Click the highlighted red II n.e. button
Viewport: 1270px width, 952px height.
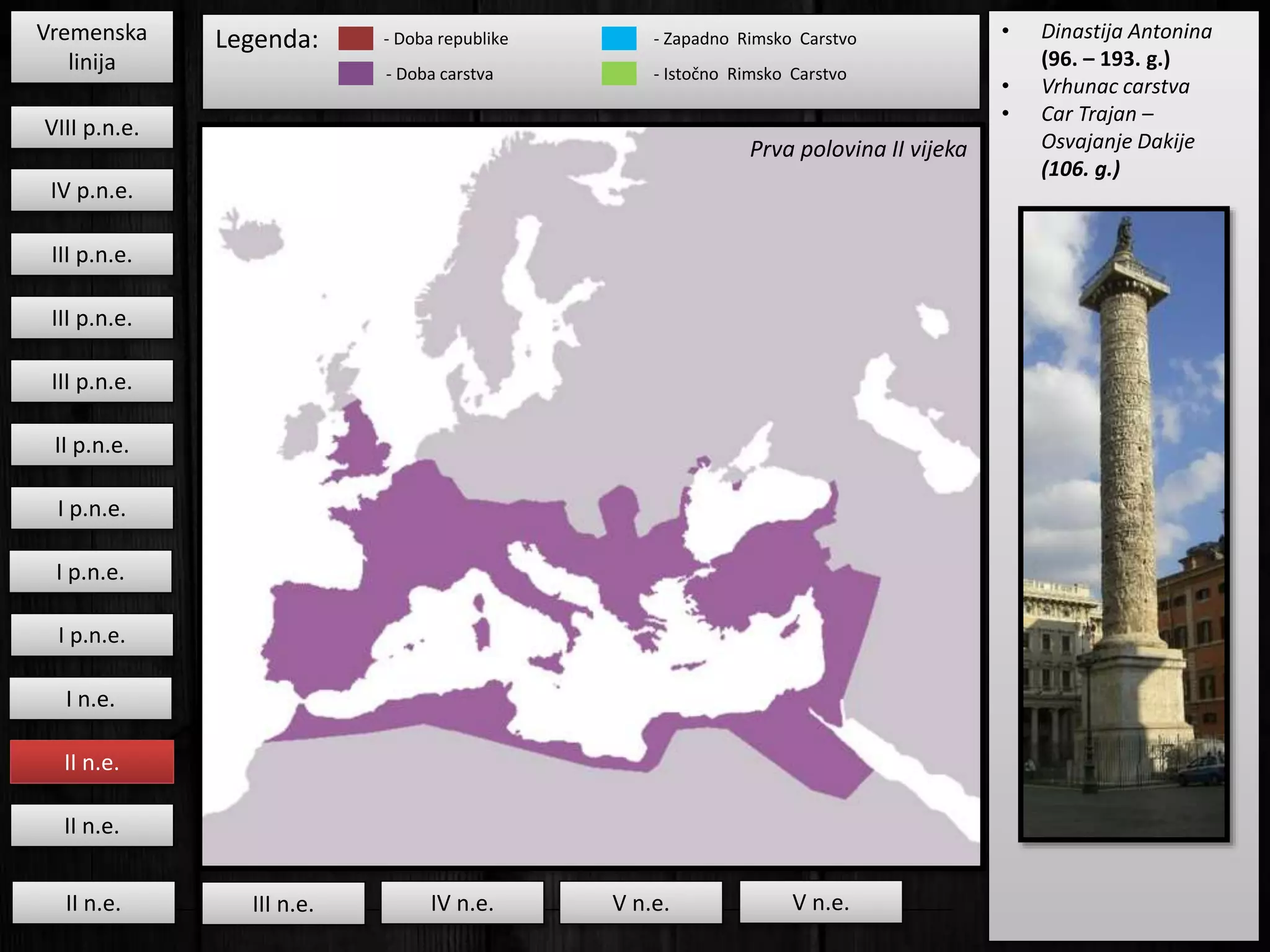point(92,762)
